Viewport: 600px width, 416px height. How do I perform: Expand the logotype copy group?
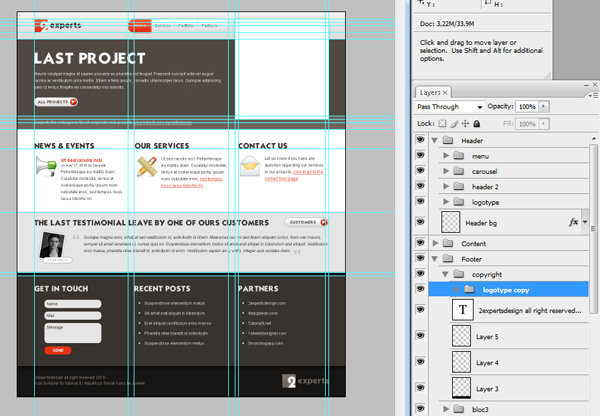(457, 289)
